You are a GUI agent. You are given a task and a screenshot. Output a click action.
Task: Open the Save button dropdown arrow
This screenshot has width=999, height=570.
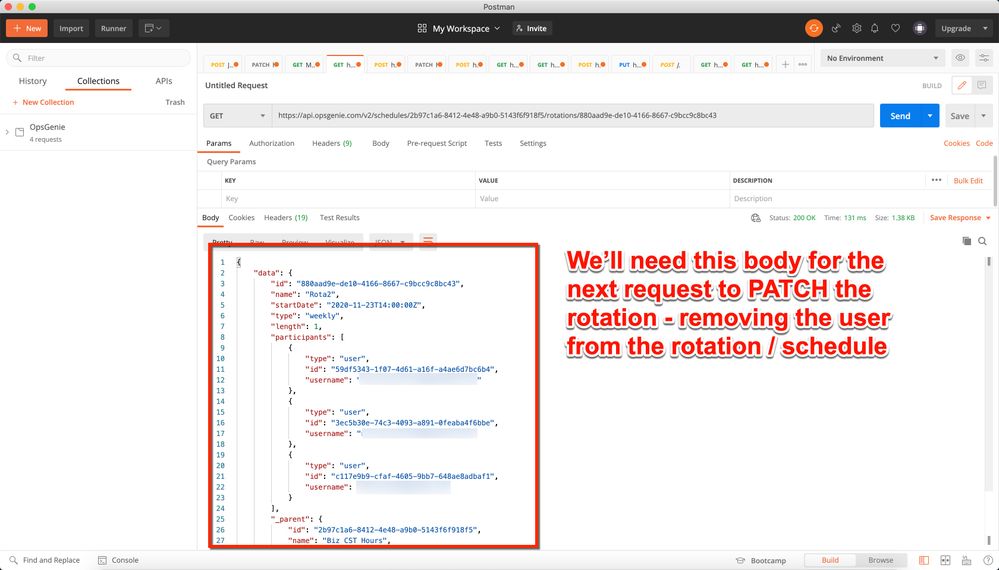point(984,116)
